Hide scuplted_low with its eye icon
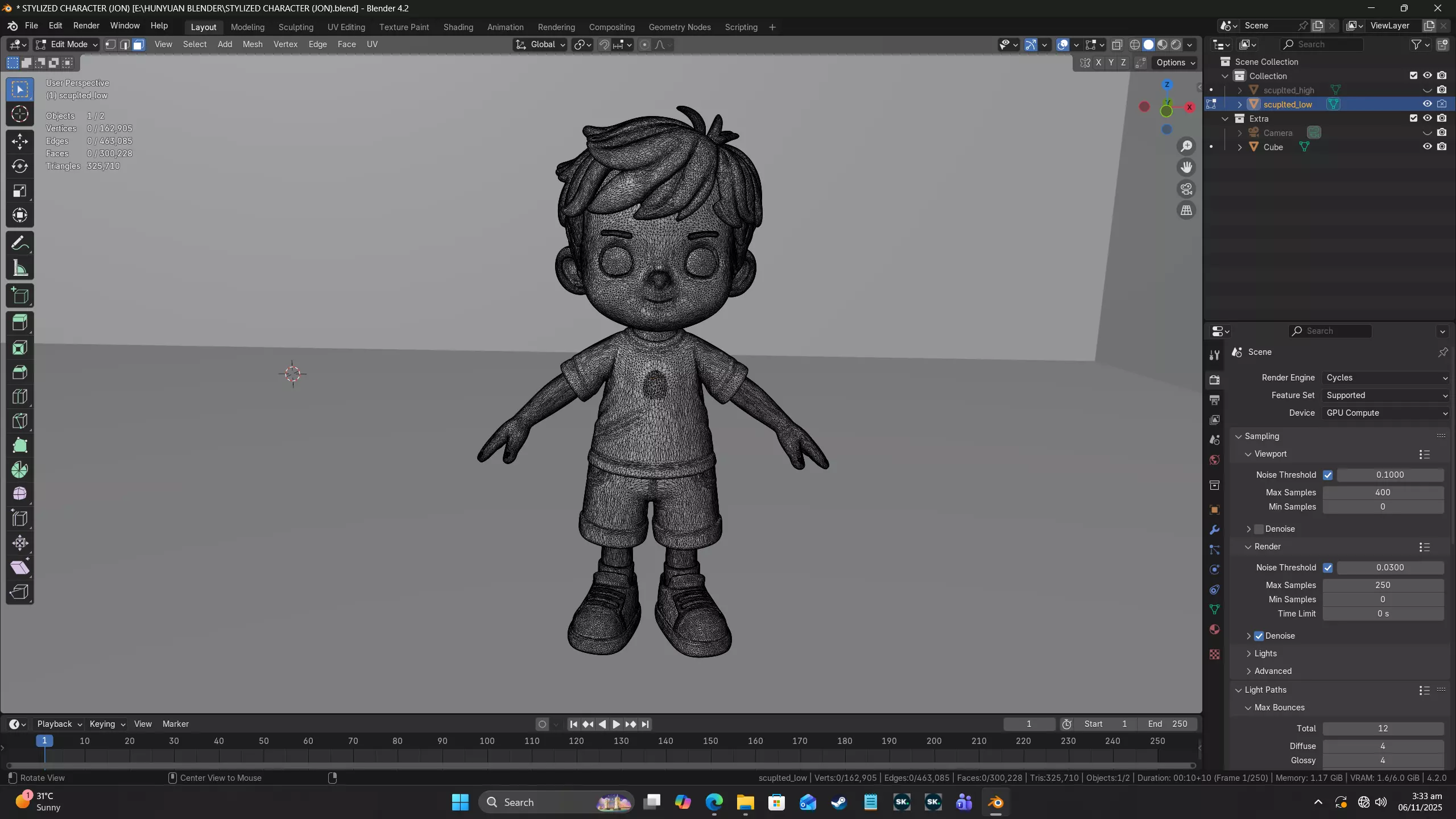The width and height of the screenshot is (1456, 819). coord(1428,104)
